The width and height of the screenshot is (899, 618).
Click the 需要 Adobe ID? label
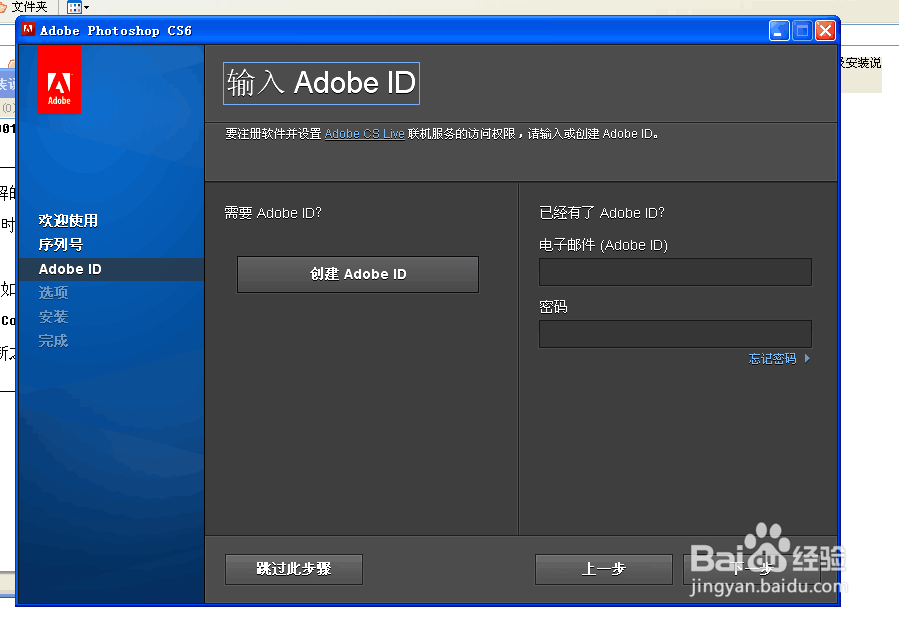coord(273,213)
